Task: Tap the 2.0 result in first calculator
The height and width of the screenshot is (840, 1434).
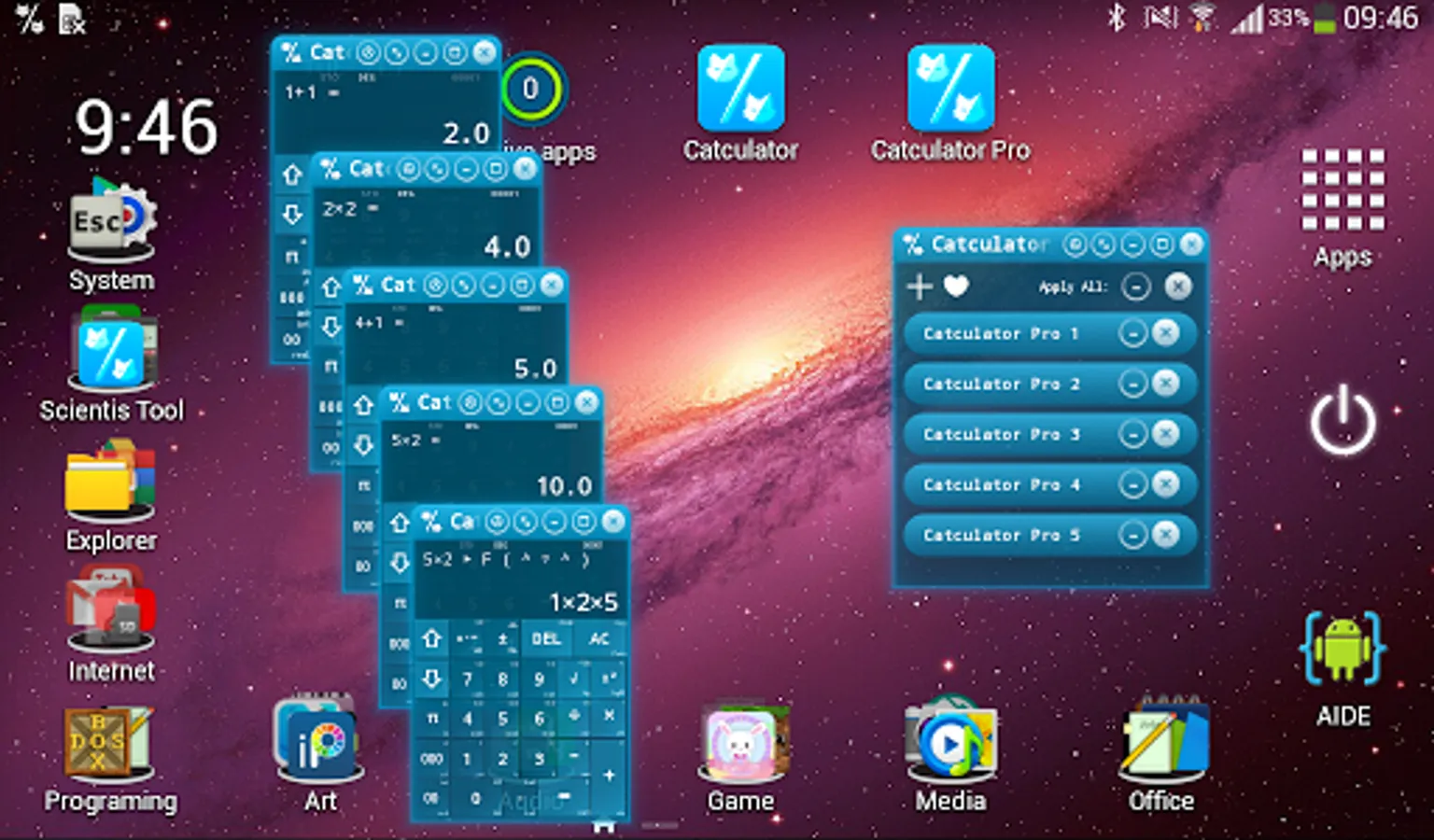Action: point(466,133)
